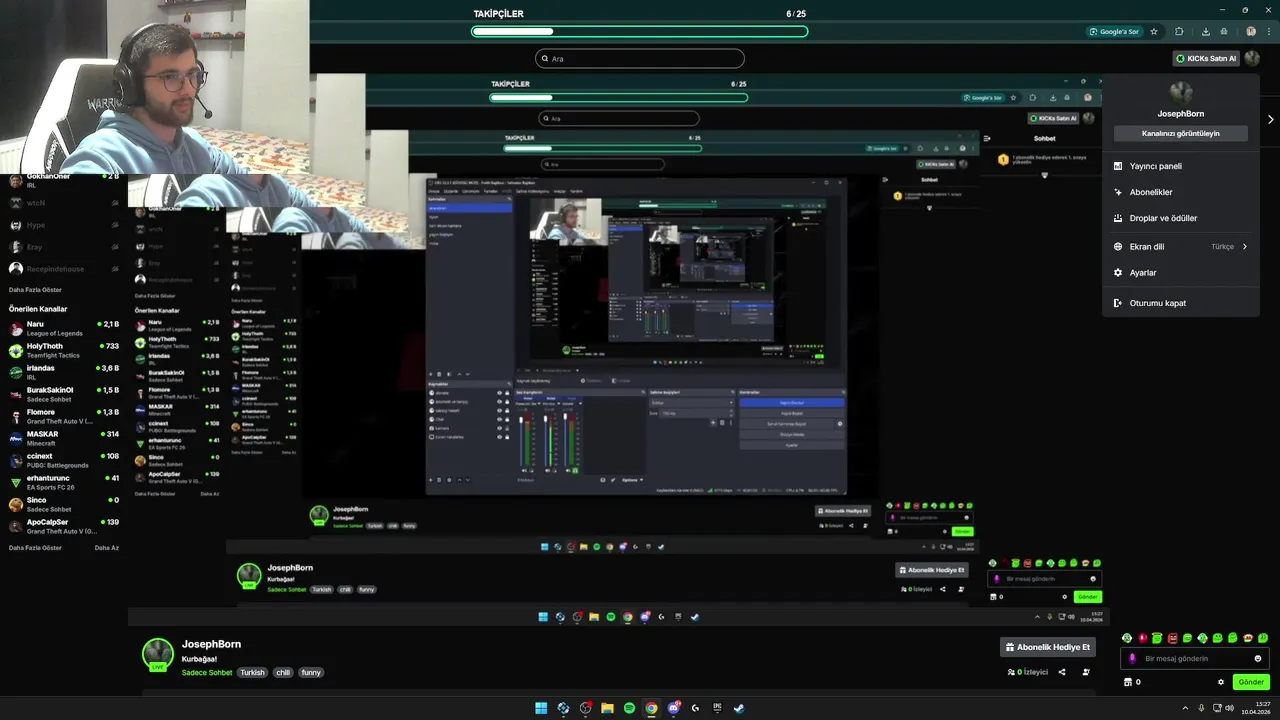
Task: Click the funny tag chip
Action: [x=311, y=673]
